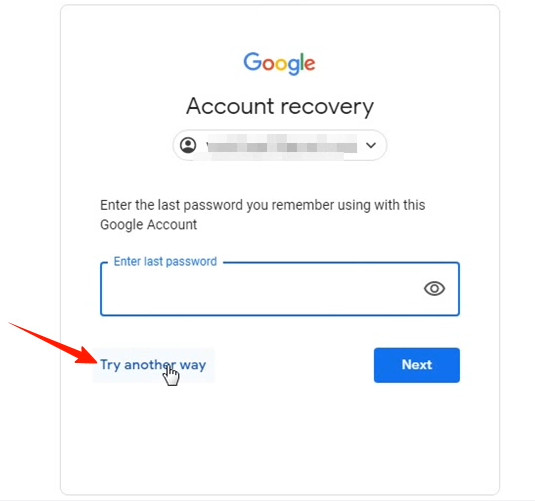535x501 pixels.
Task: Click the blue Next button
Action: coord(417,365)
